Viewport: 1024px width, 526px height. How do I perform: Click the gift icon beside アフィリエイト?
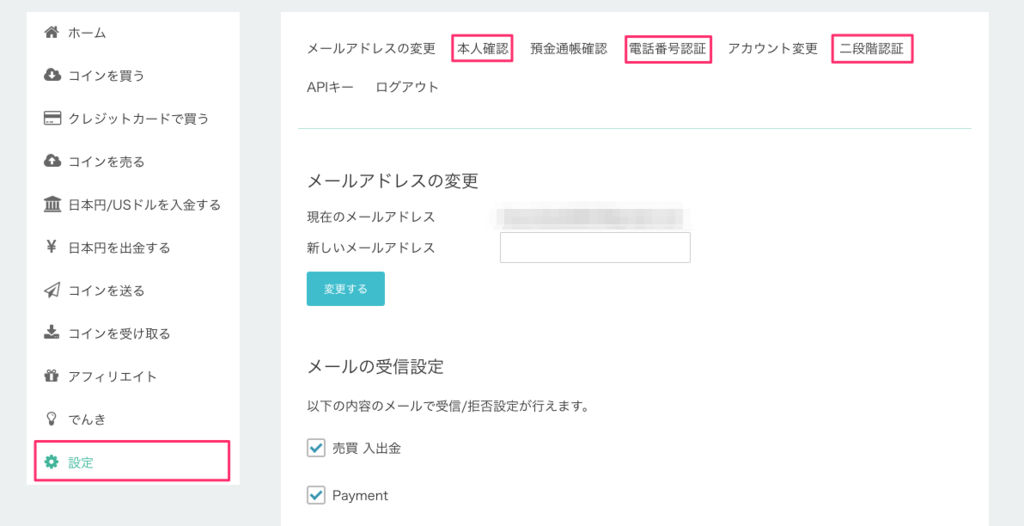point(52,376)
